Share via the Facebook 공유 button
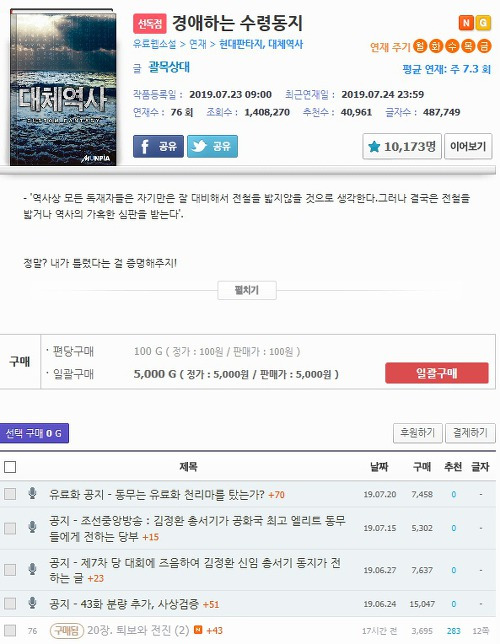The width and height of the screenshot is (500, 644). [158, 146]
